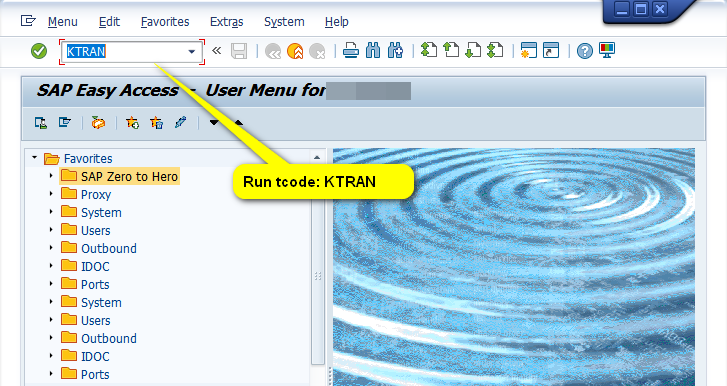This screenshot has height=386, width=727.
Task: Open the Help question mark icon
Action: [585, 51]
